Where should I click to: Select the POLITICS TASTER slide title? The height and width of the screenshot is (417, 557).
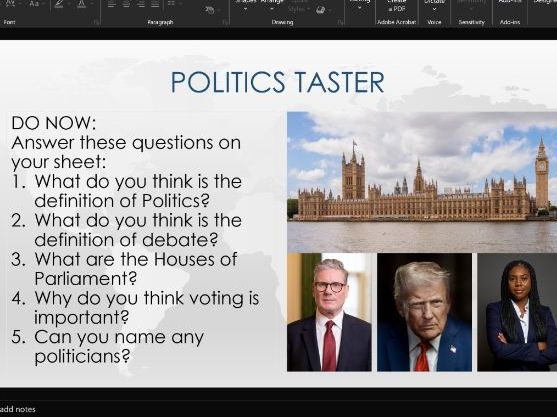277,82
